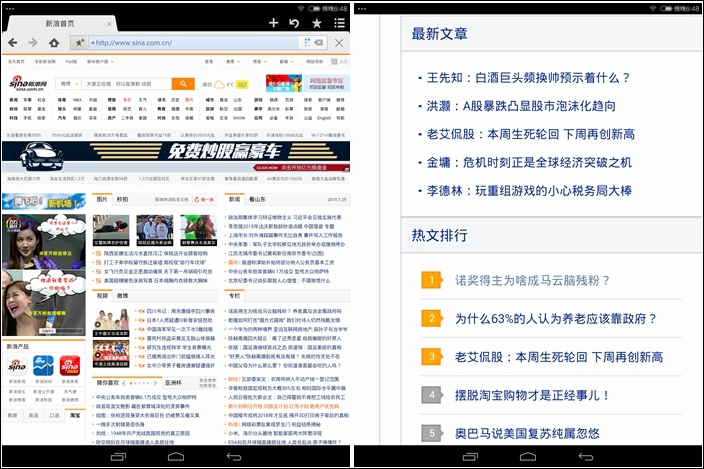Open ranked item 摆脱淘宝购物才是正经事儿！
The width and height of the screenshot is (704, 469).
tap(532, 395)
